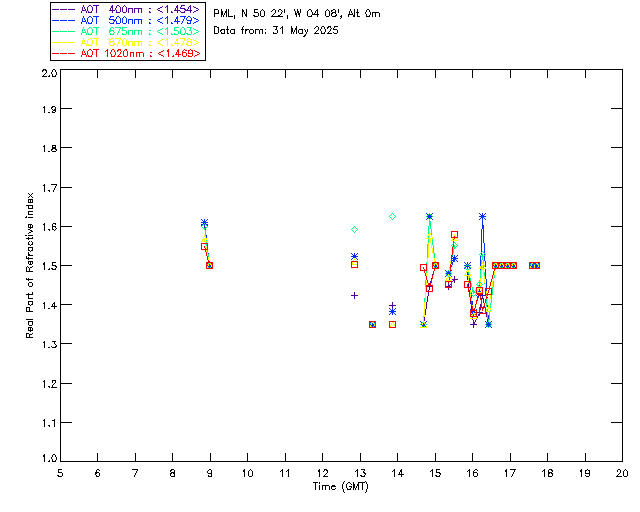The width and height of the screenshot is (640, 512).
Task: Click the y-axis tick label '1.3'
Action: click(x=49, y=344)
